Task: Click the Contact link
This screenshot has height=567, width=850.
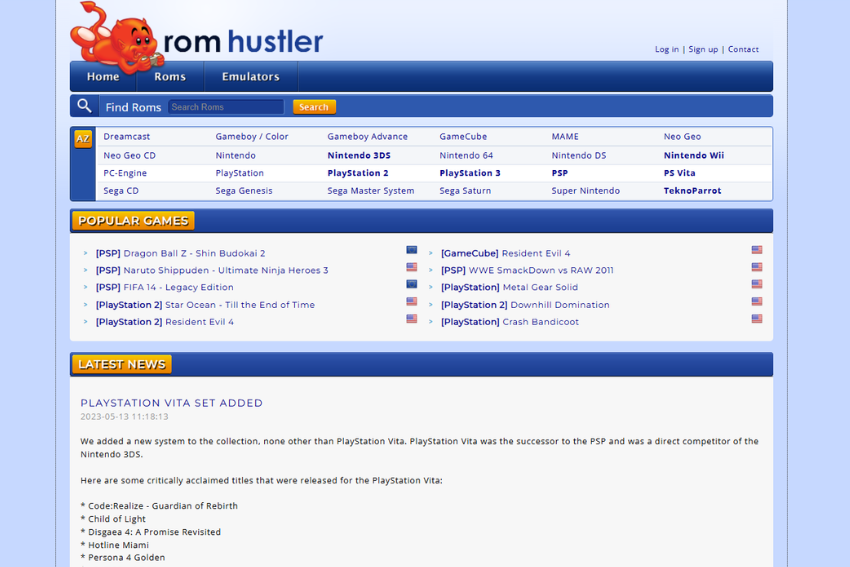Action: coord(743,49)
